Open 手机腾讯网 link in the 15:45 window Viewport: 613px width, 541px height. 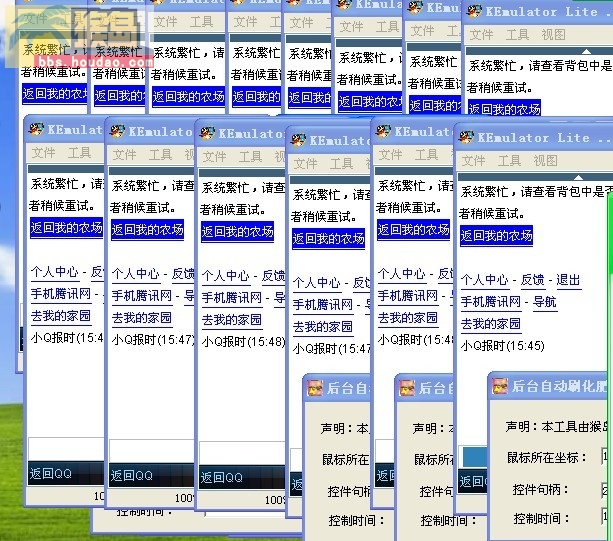pos(491,301)
